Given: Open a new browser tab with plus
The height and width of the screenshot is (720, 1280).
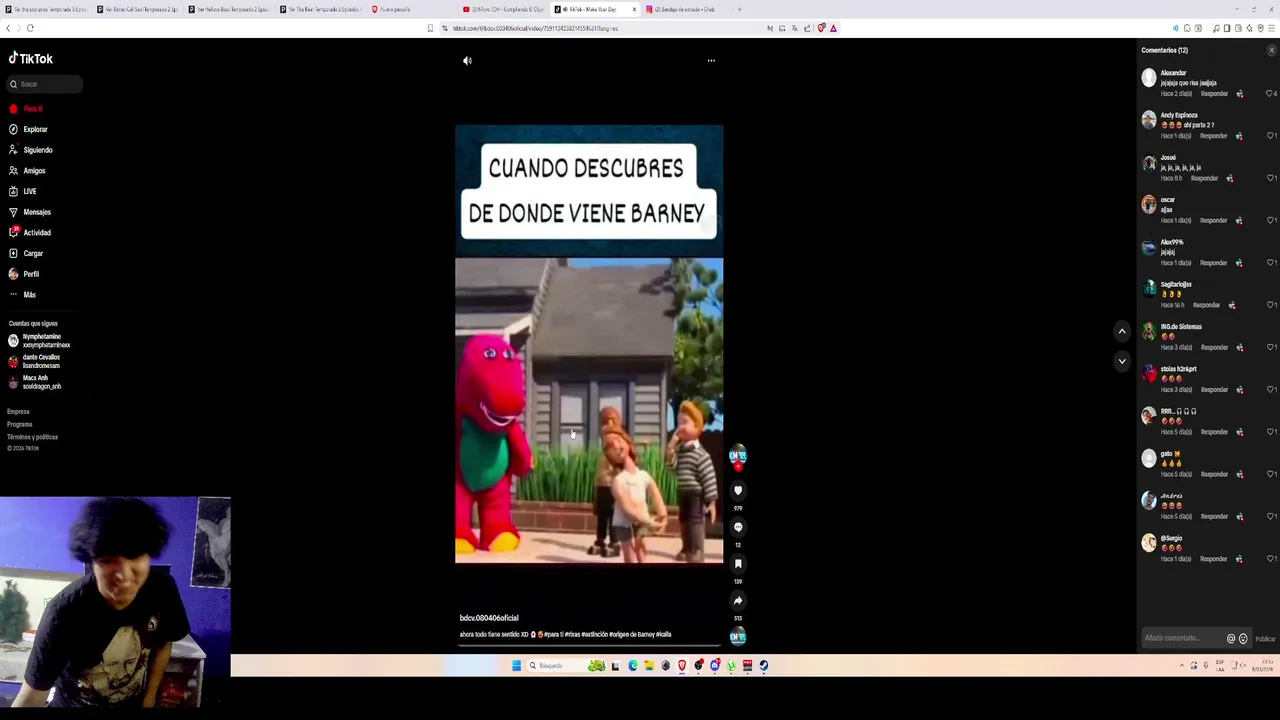Looking at the screenshot, I should [x=739, y=9].
